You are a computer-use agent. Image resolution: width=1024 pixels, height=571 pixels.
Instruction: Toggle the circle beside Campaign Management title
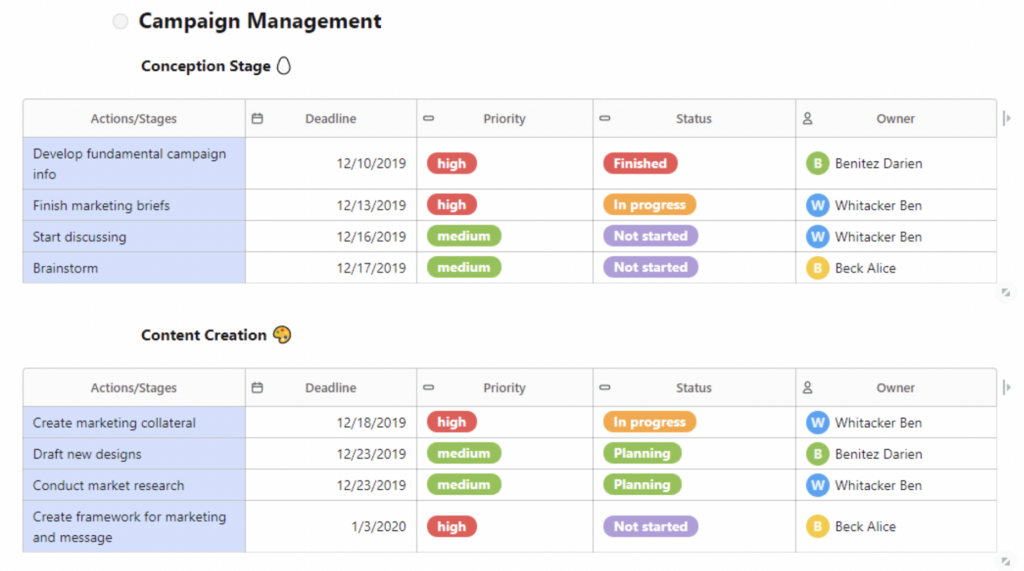(120, 22)
